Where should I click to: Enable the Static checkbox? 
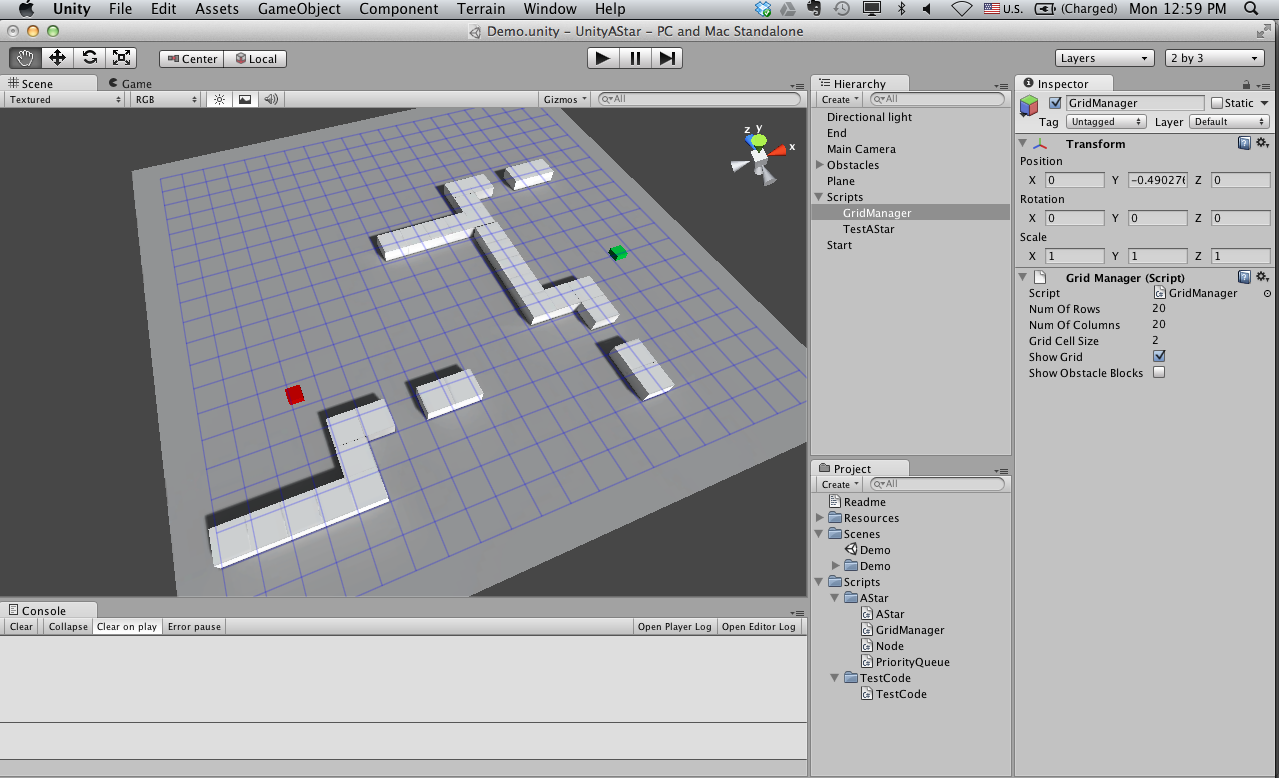point(1217,103)
